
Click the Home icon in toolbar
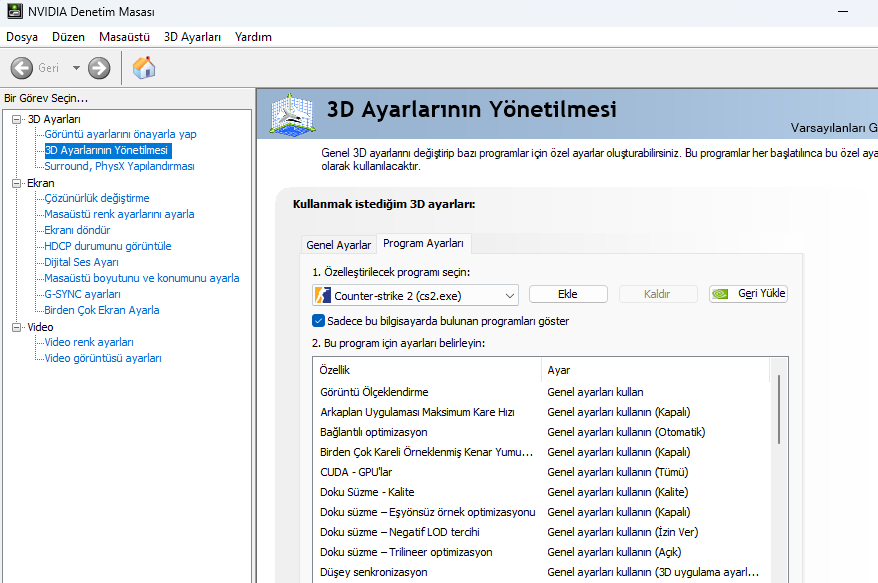click(x=144, y=68)
